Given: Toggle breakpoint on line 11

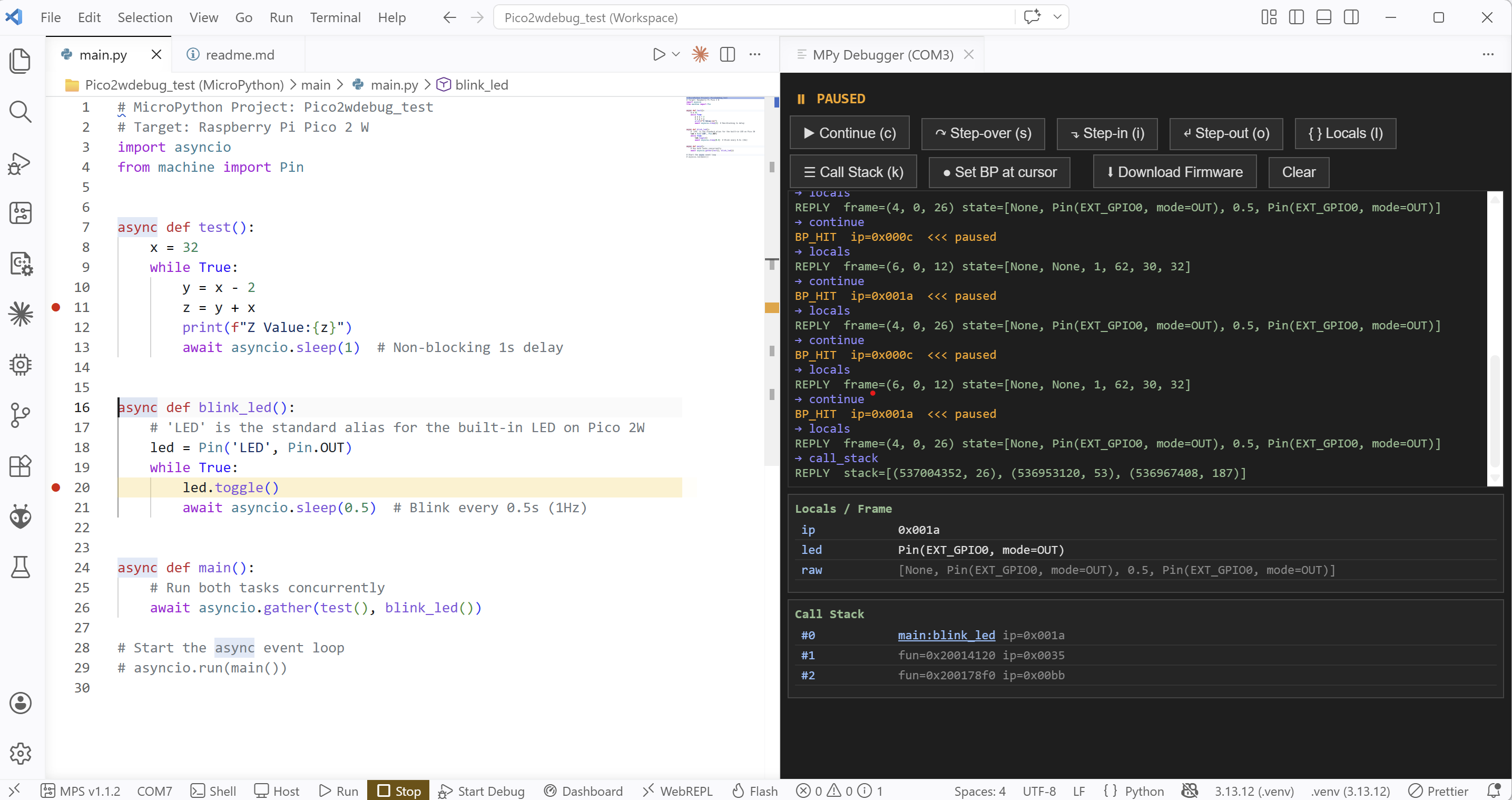Looking at the screenshot, I should click(56, 307).
